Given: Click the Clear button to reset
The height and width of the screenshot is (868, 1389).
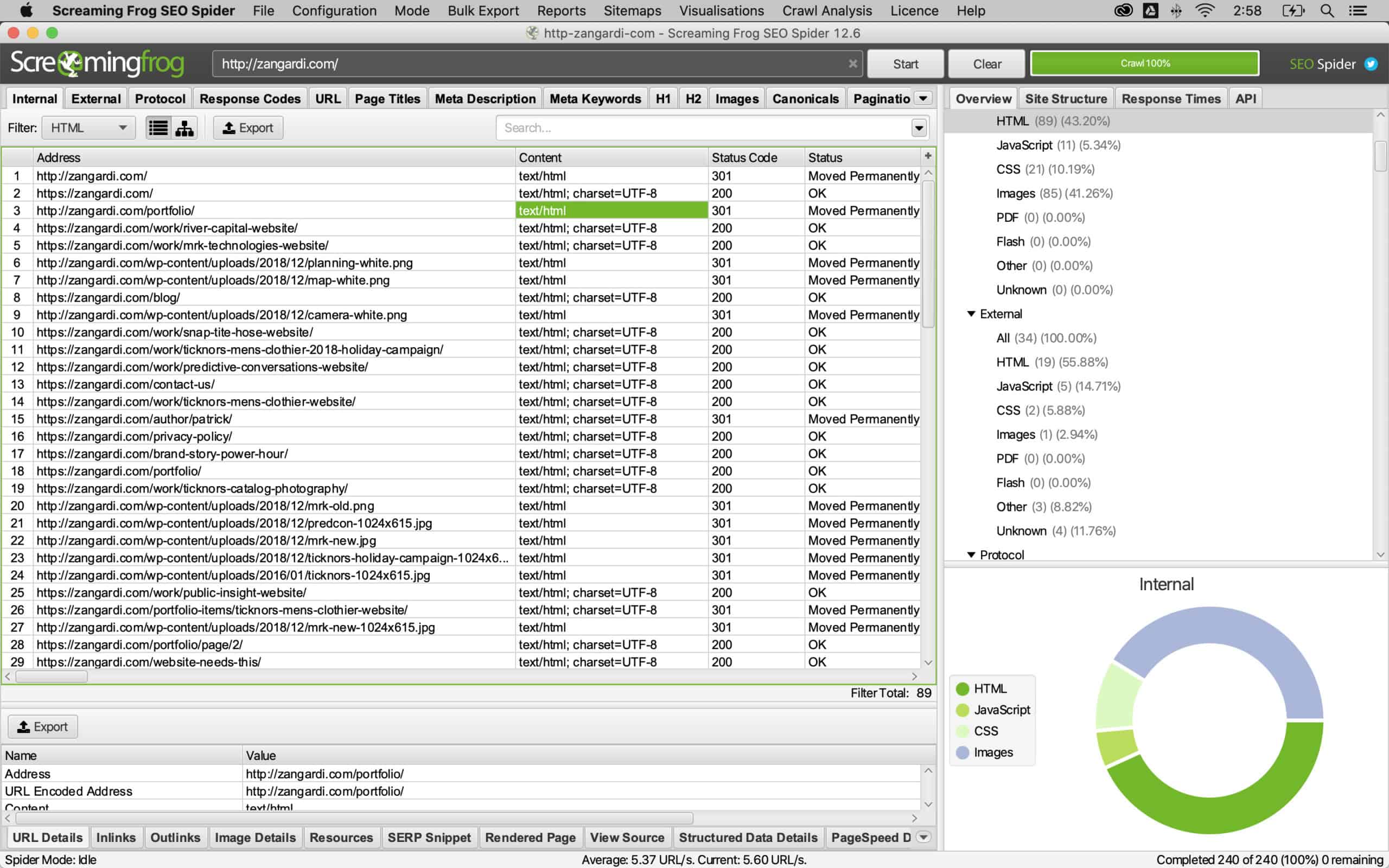Looking at the screenshot, I should (988, 63).
